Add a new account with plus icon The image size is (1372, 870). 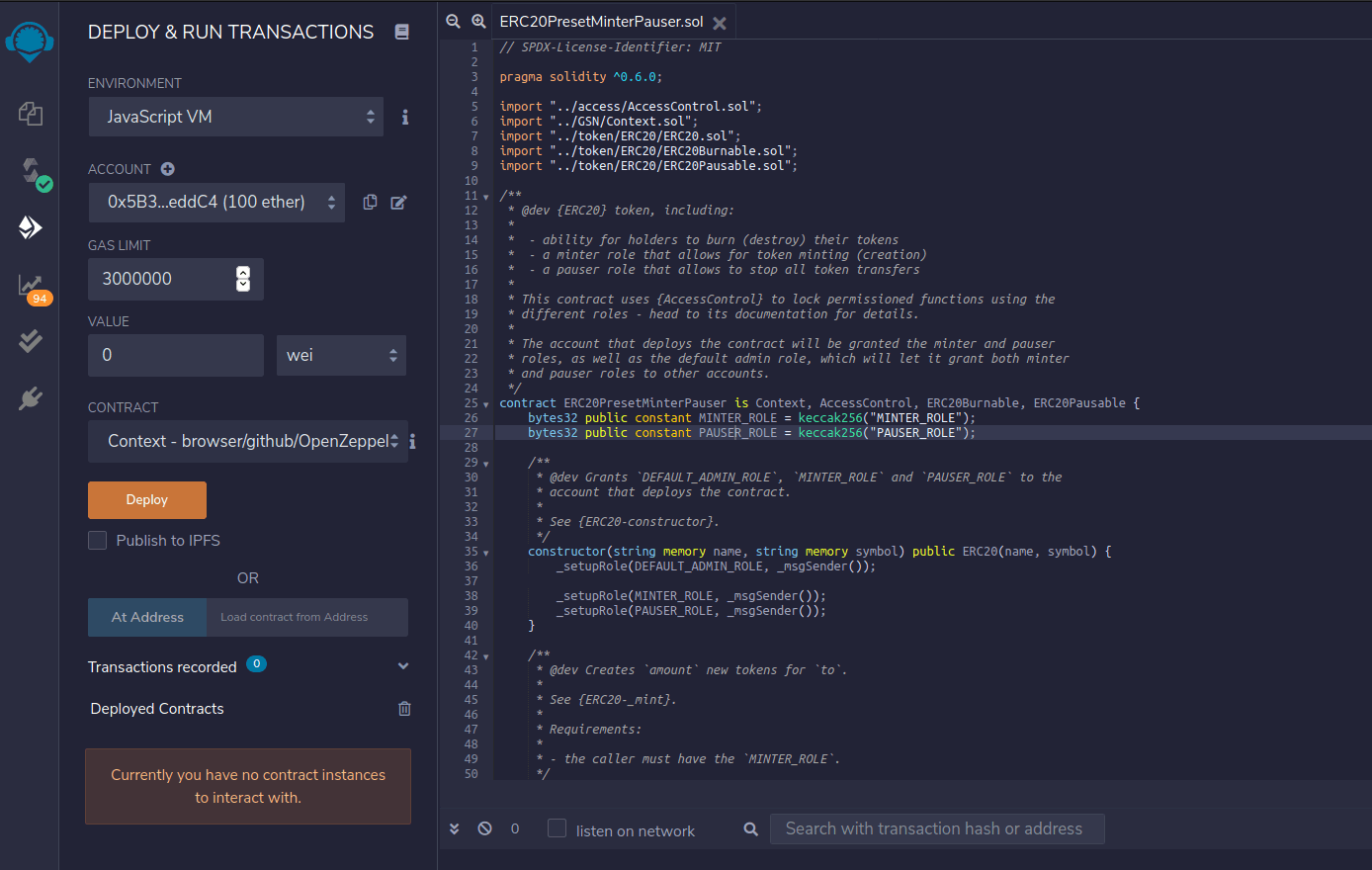[168, 169]
